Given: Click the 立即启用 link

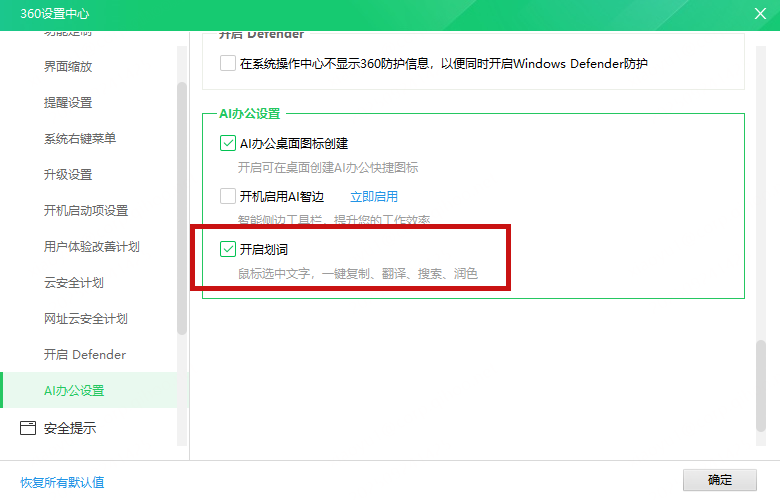Looking at the screenshot, I should [373, 196].
